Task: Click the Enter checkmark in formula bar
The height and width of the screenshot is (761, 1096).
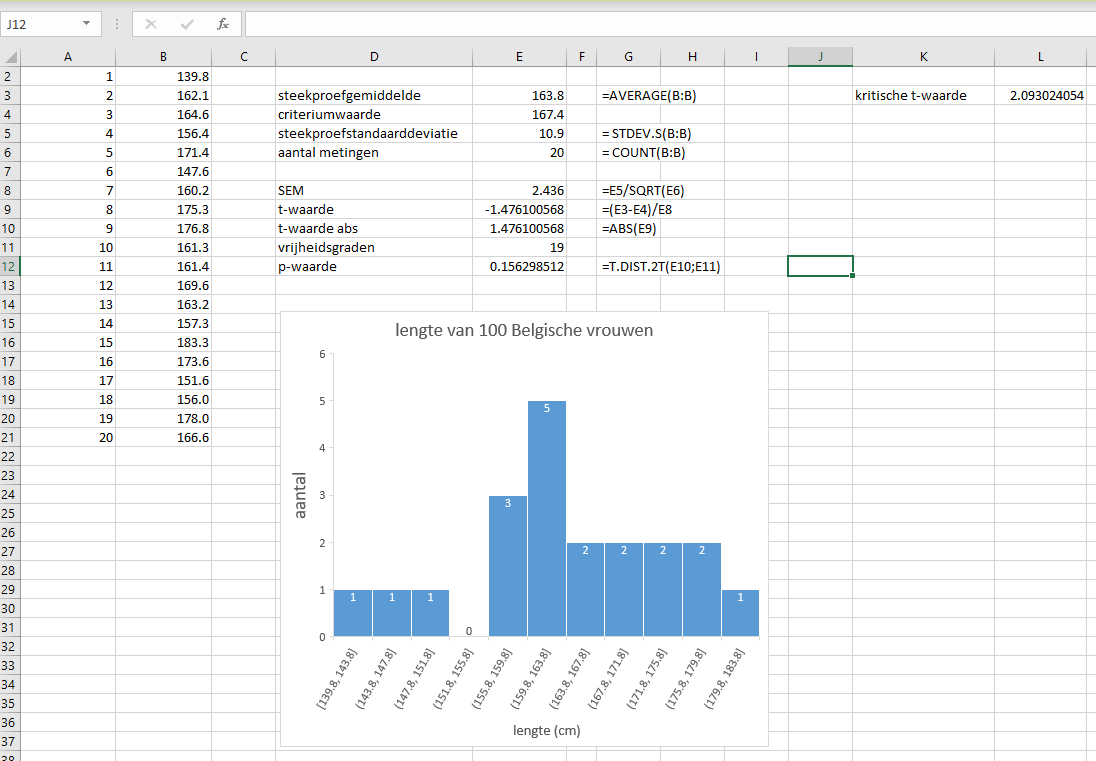Action: coord(187,23)
